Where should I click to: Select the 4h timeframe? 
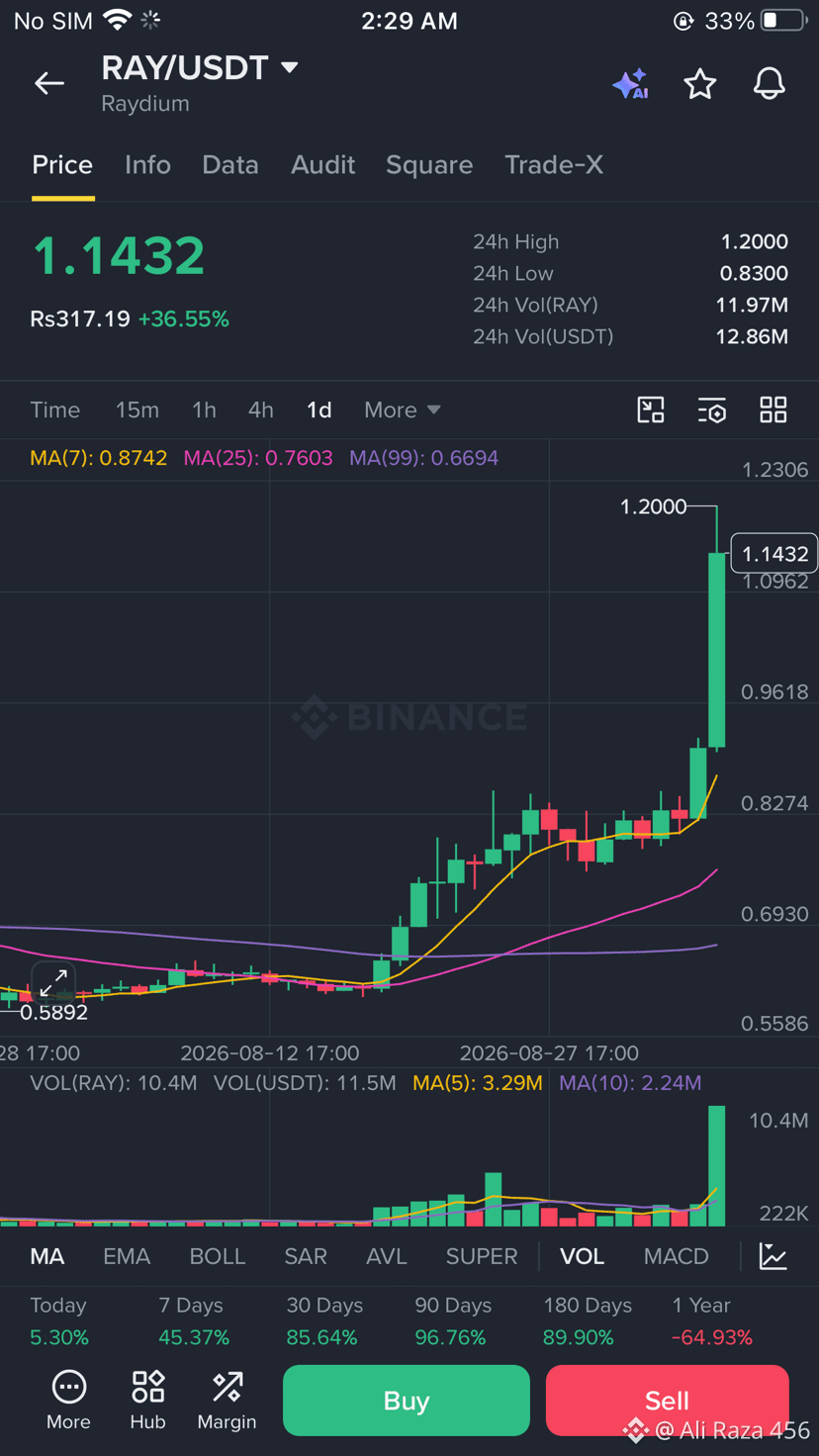point(260,409)
